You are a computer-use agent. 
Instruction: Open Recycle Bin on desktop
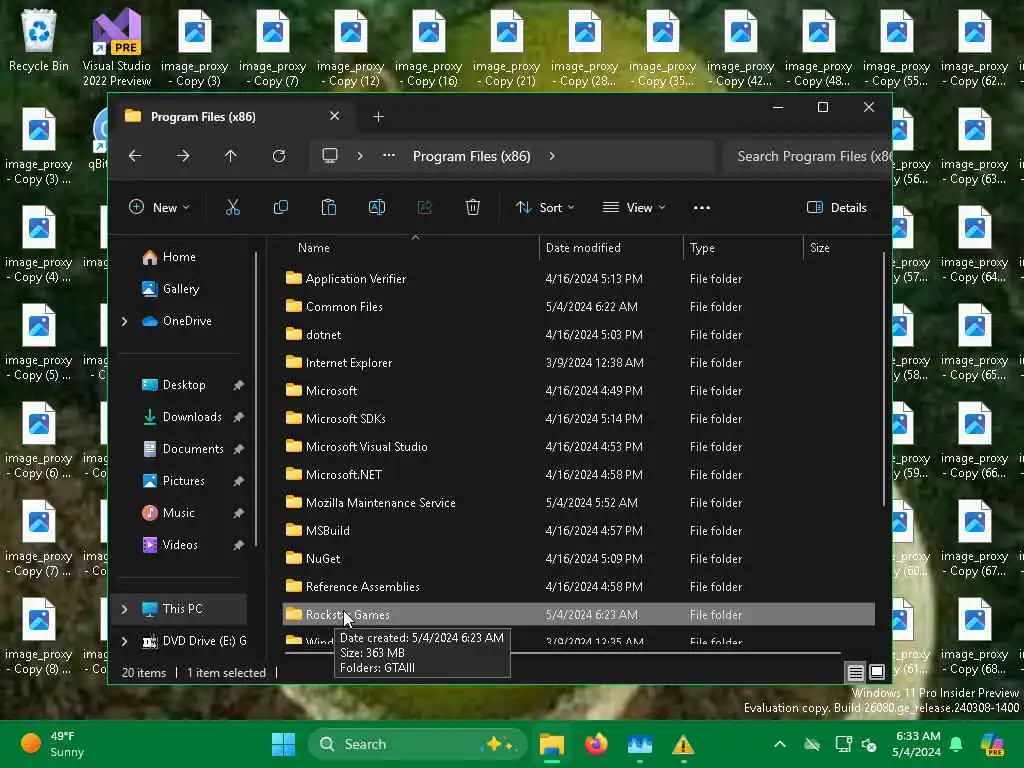click(39, 40)
